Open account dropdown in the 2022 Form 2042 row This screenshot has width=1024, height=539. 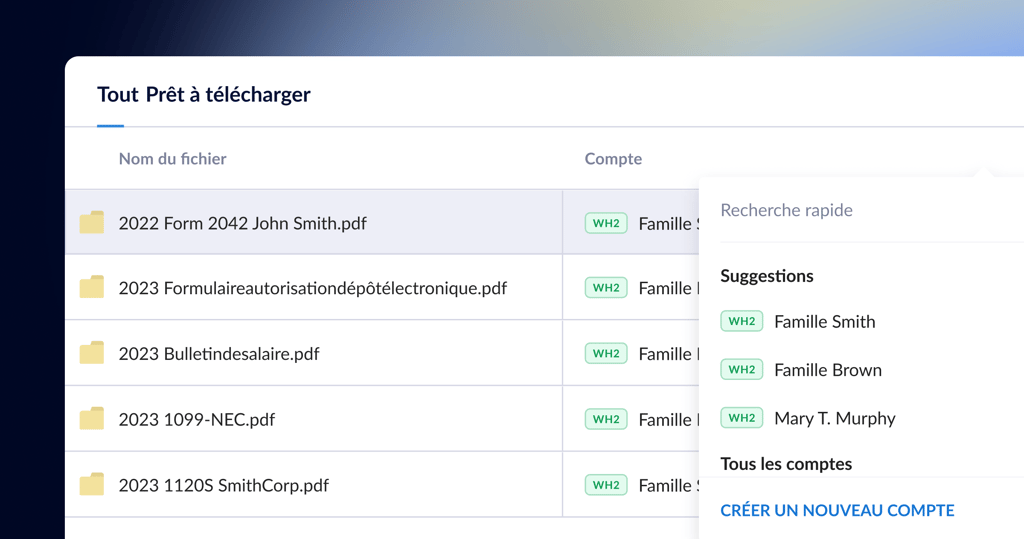640,223
